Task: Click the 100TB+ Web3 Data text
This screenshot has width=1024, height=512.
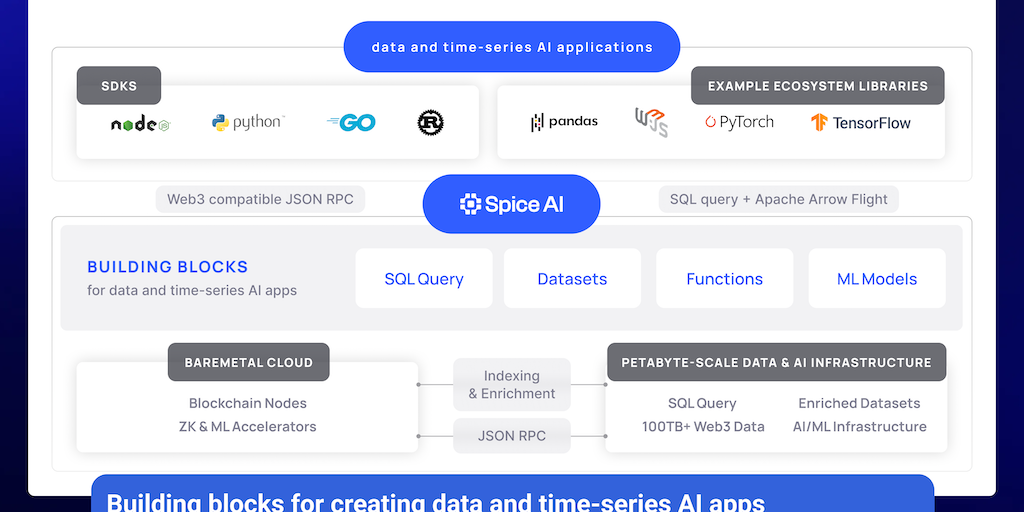Action: coord(703,426)
